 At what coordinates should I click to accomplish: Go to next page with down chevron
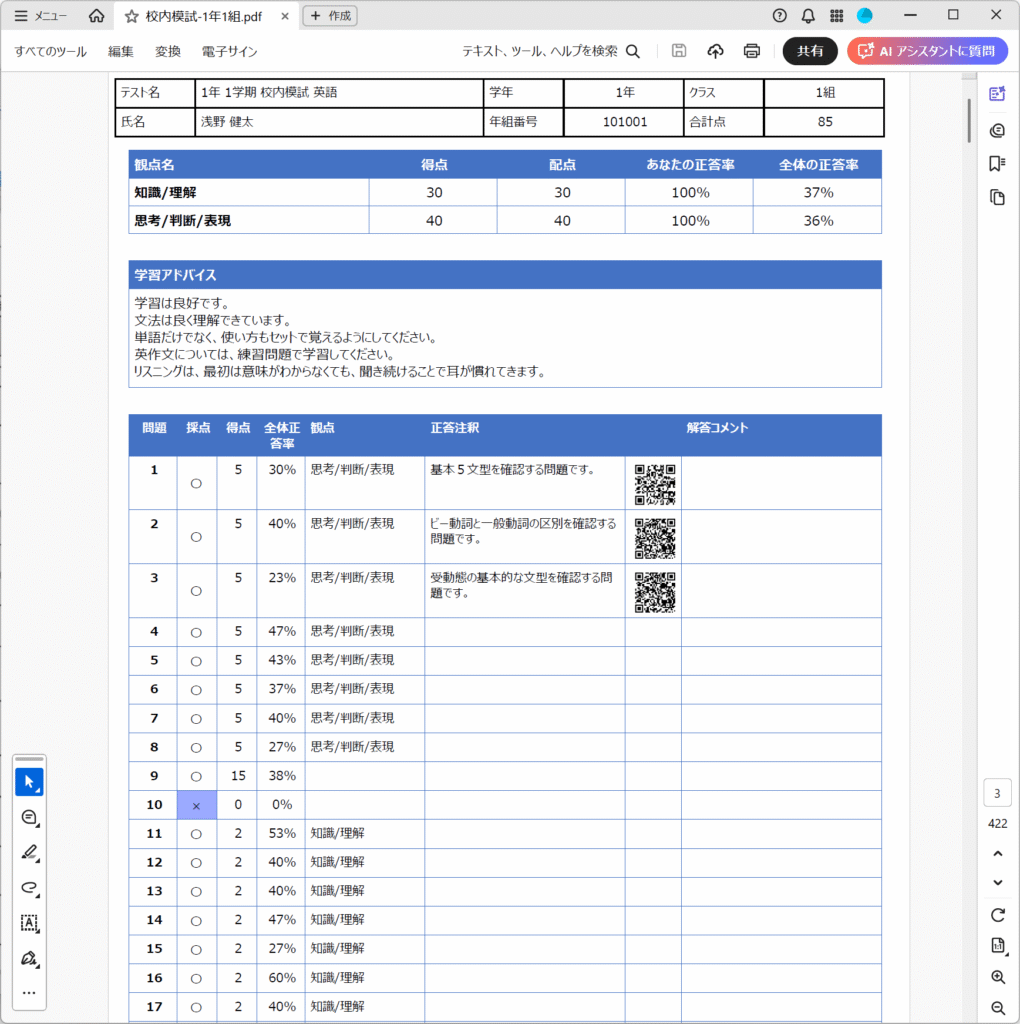[997, 882]
